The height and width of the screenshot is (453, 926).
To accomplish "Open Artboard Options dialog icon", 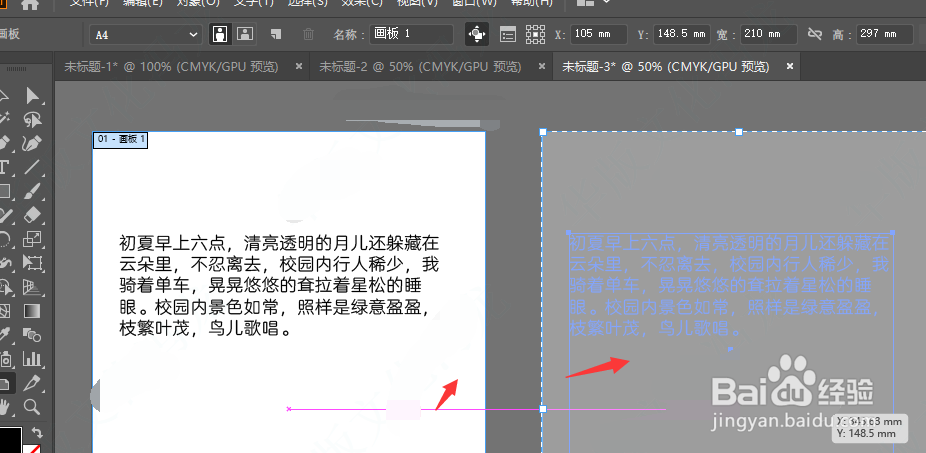I will (x=508, y=34).
